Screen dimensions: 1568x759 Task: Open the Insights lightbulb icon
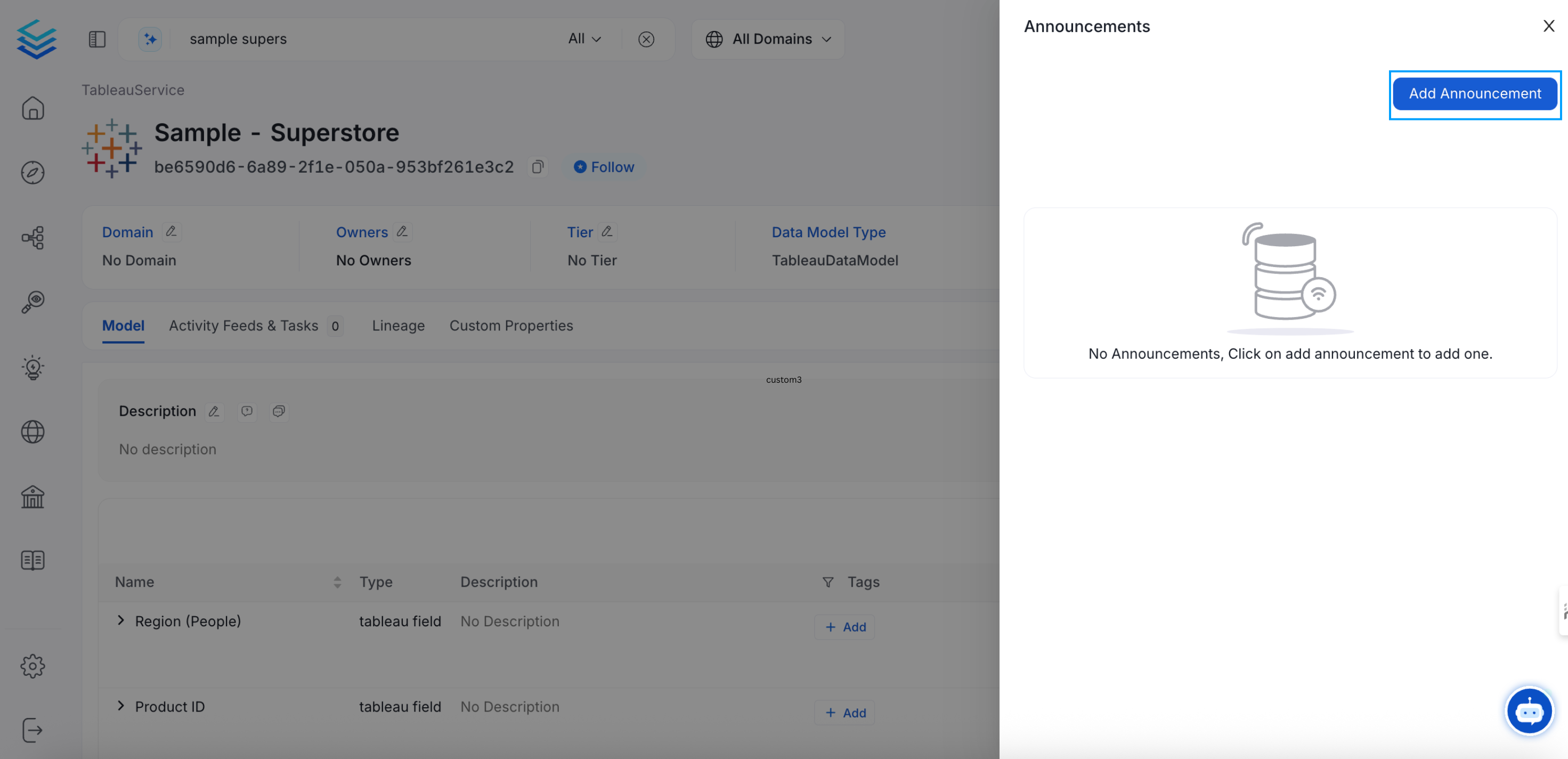pos(33,367)
